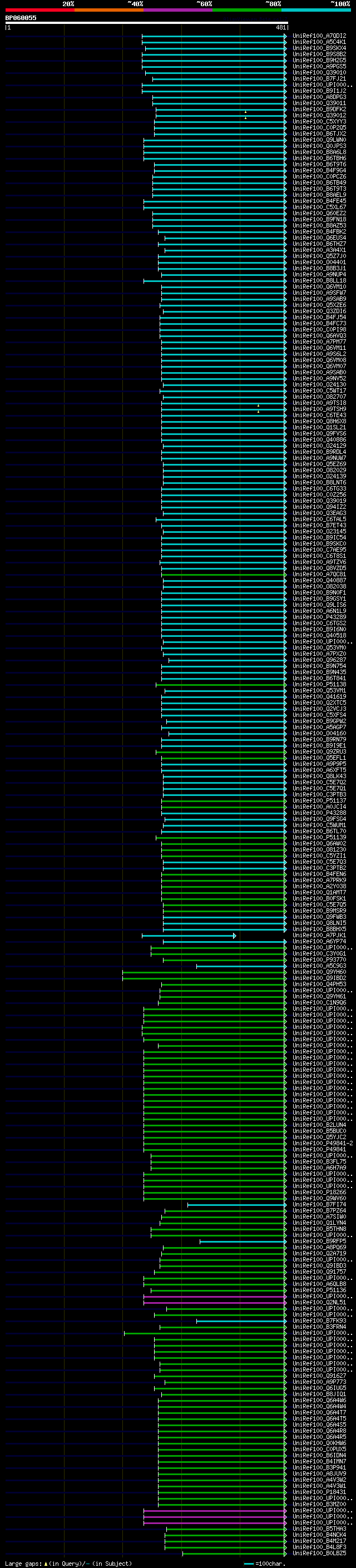This screenshot has height=1568, width=356.
Task: Click the cyan ~100% identity legend bar
Action: tap(316, 10)
